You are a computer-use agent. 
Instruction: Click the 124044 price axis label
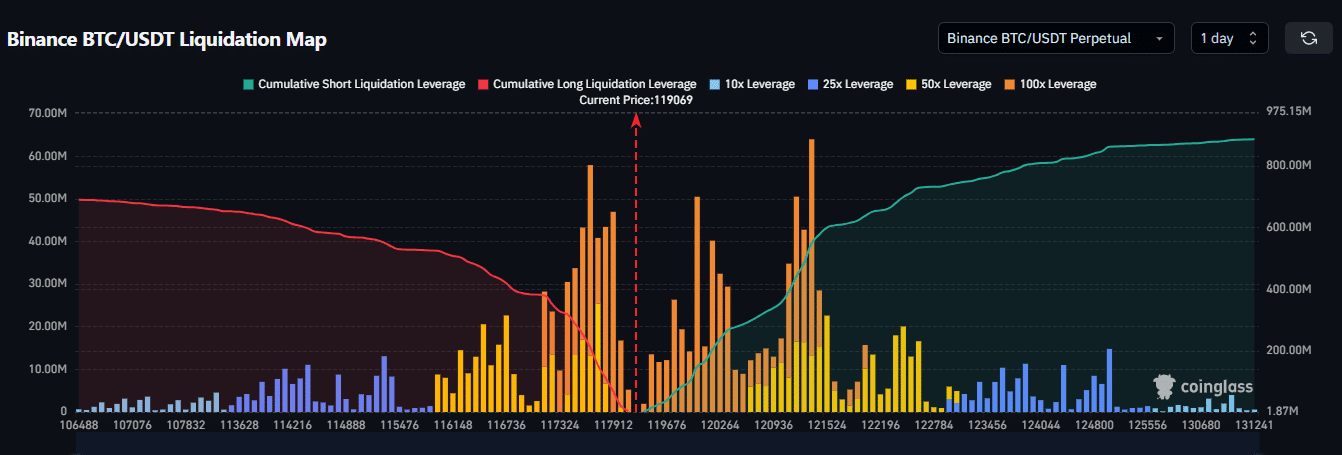point(1041,425)
